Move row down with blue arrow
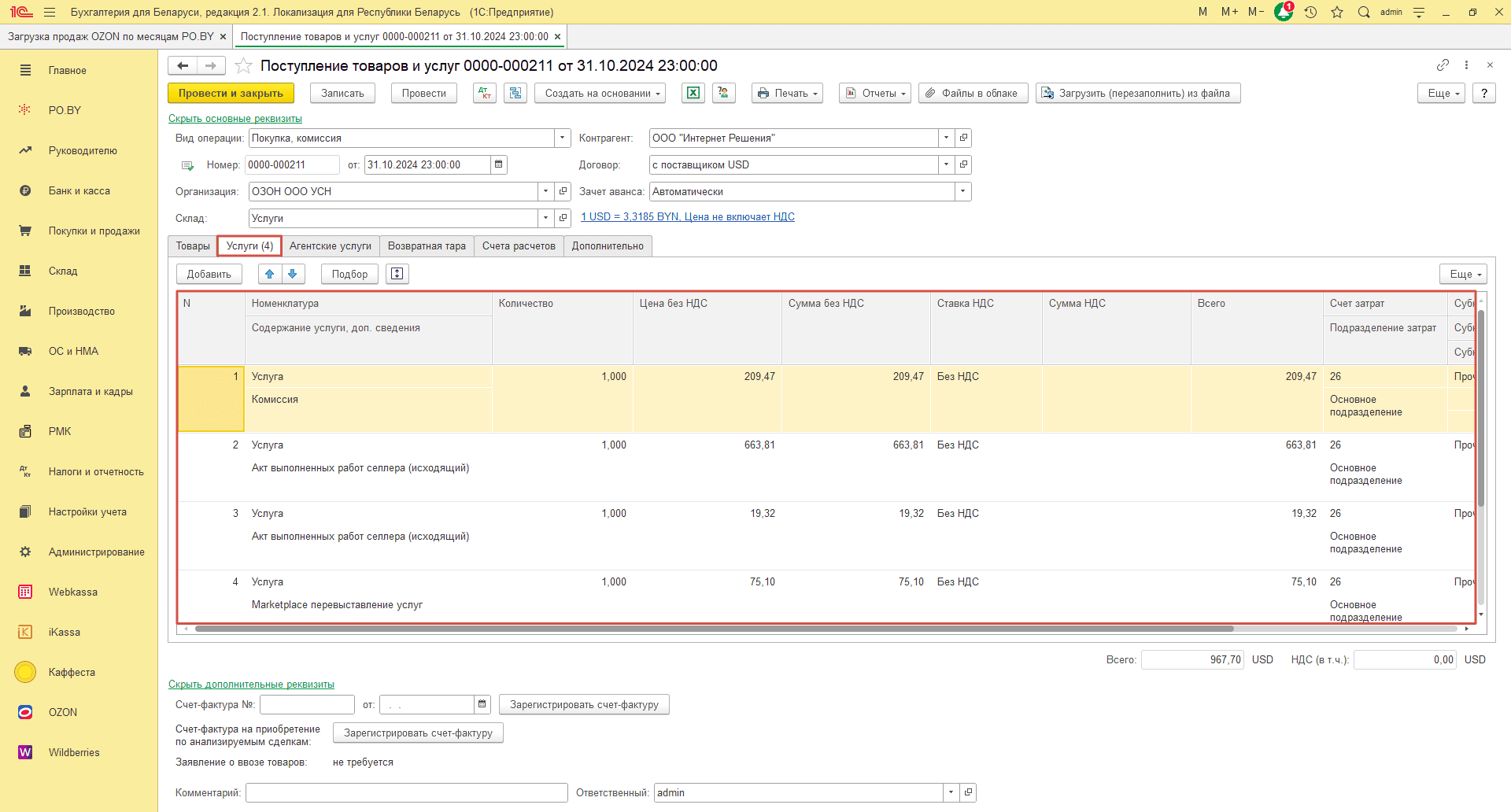 pyautogui.click(x=293, y=274)
